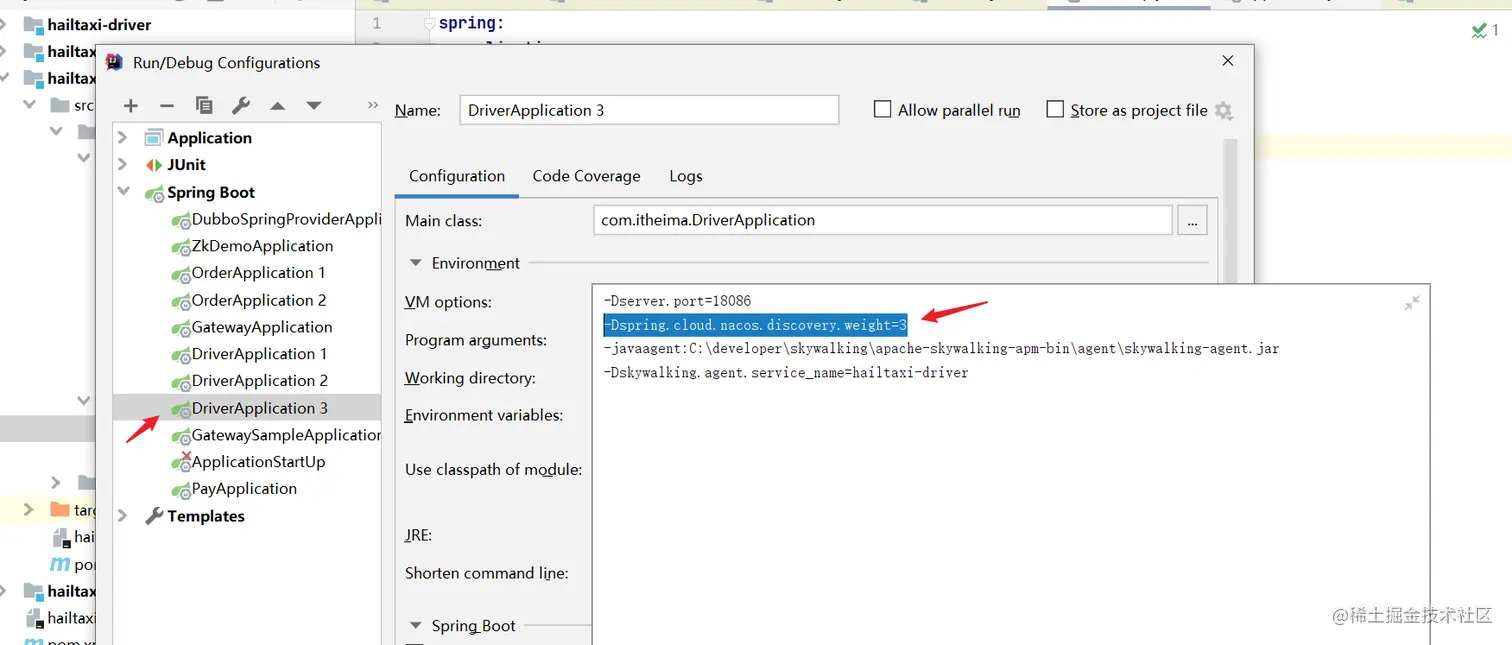Viewport: 1512px width, 645px height.
Task: Select PayApplication configuration
Action: coord(234,489)
